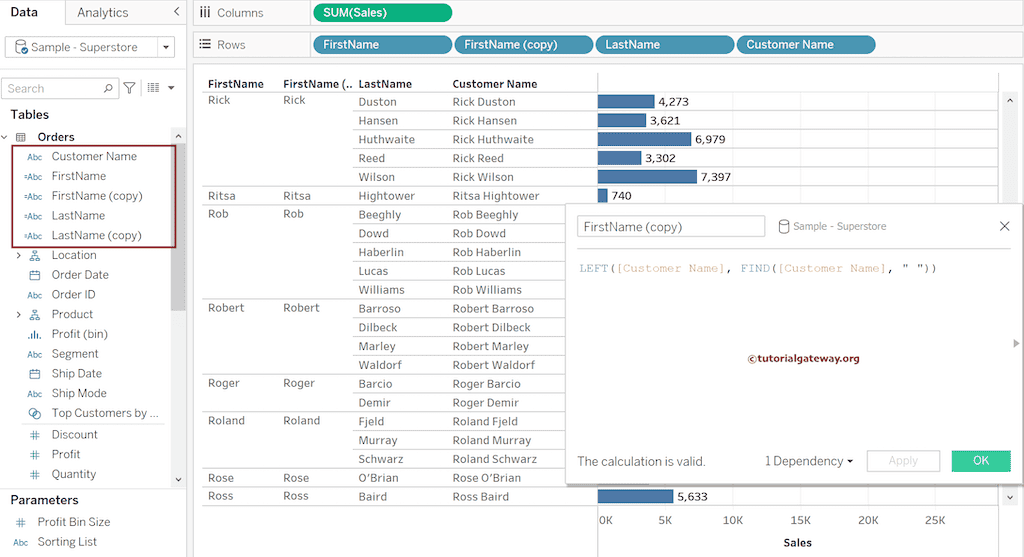Click the Sample - Superstore data source icon
Viewport: 1024px width, 557px height.
(x=22, y=47)
